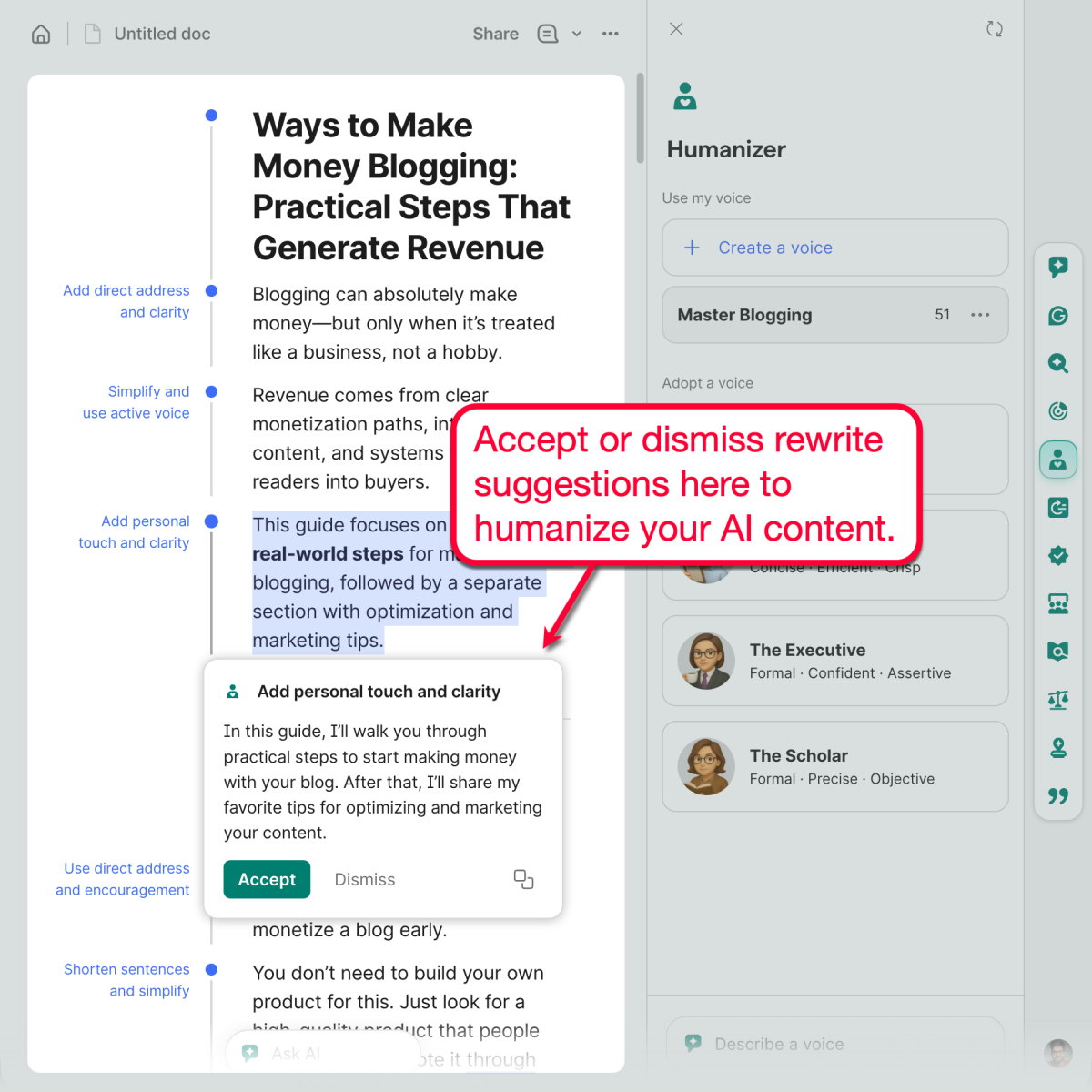The image size is (1092, 1092).
Task: Open options for the Master Blogging voice
Action: pos(980,315)
